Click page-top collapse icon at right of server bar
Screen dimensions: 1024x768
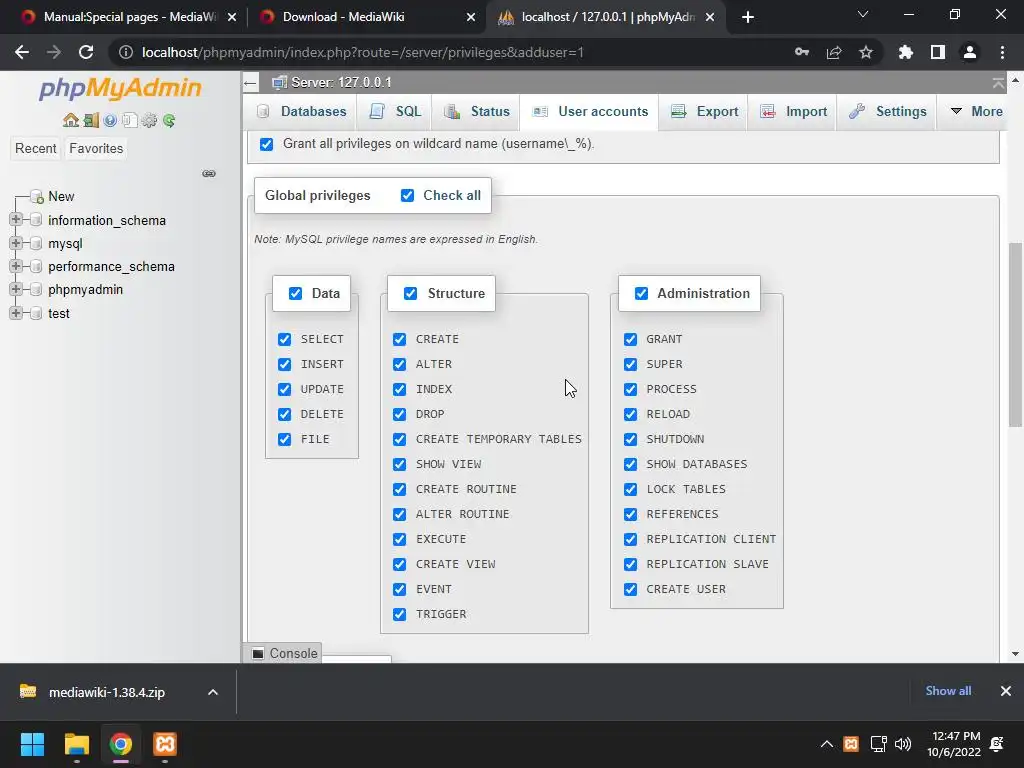point(998,83)
